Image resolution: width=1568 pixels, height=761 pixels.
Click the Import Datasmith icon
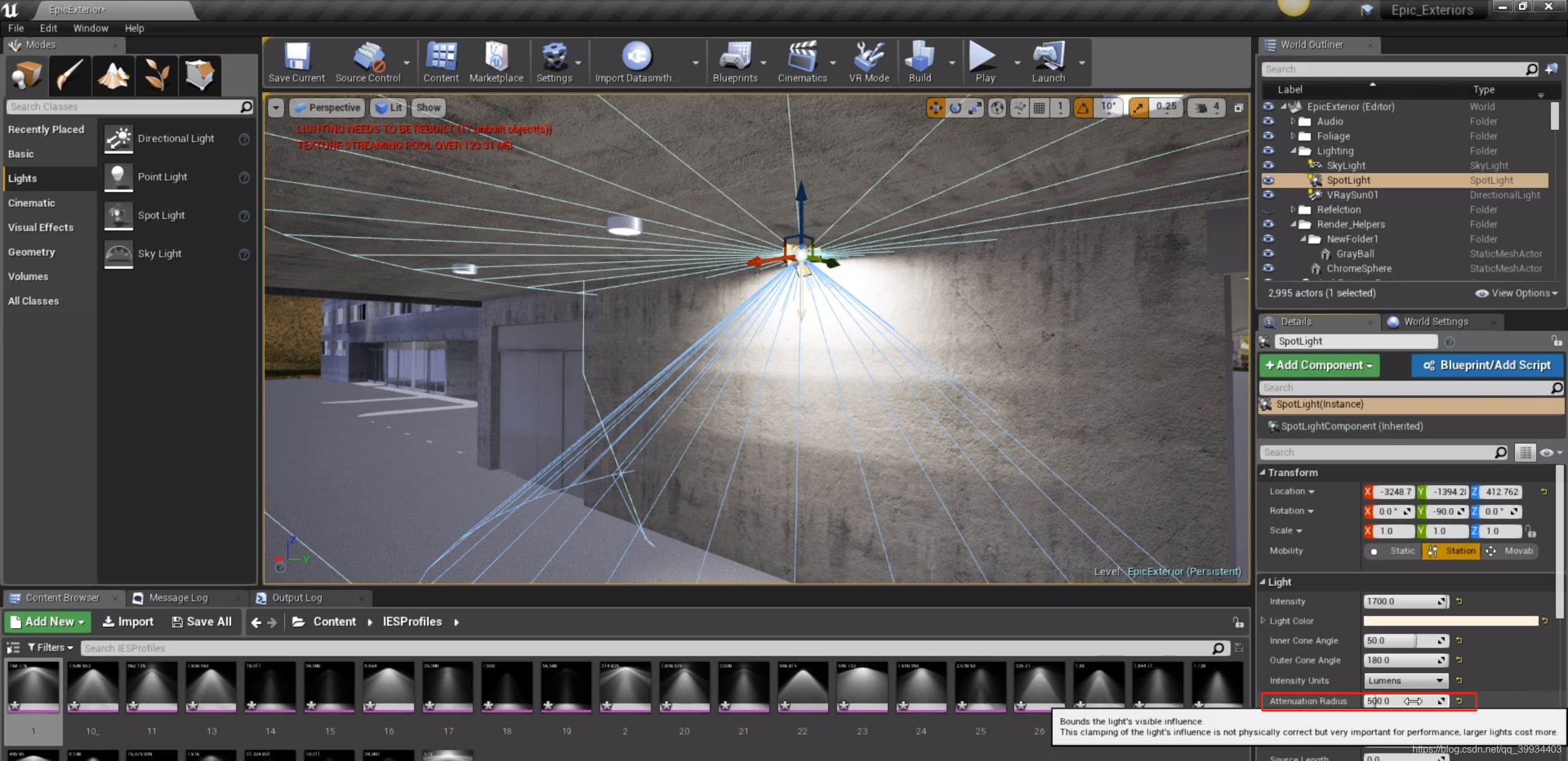click(x=637, y=62)
